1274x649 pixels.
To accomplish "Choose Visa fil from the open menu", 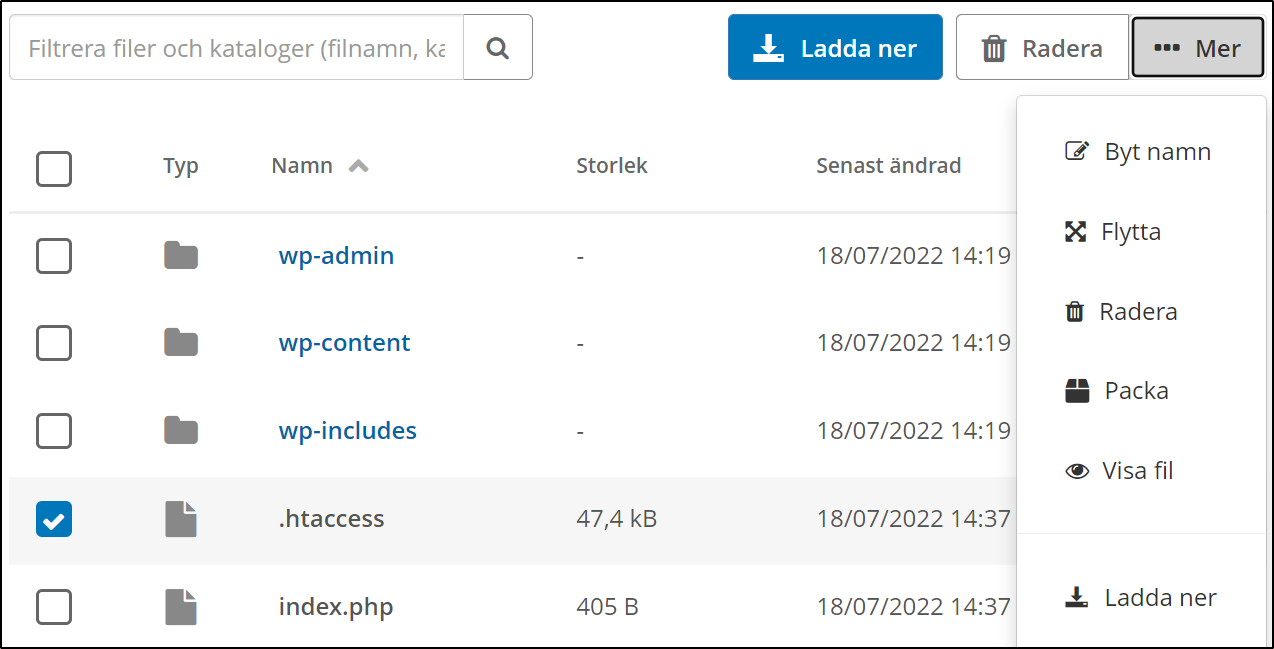I will click(1138, 470).
